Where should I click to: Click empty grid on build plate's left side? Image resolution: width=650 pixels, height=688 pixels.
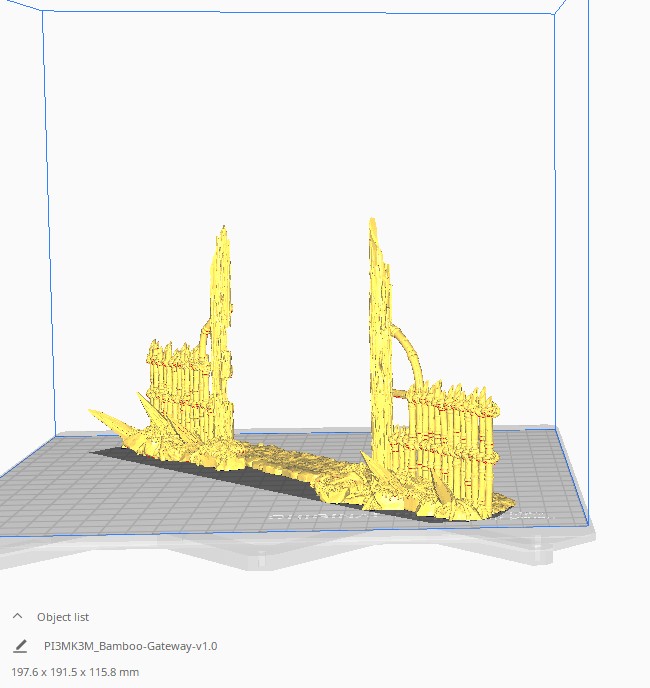tap(60, 490)
